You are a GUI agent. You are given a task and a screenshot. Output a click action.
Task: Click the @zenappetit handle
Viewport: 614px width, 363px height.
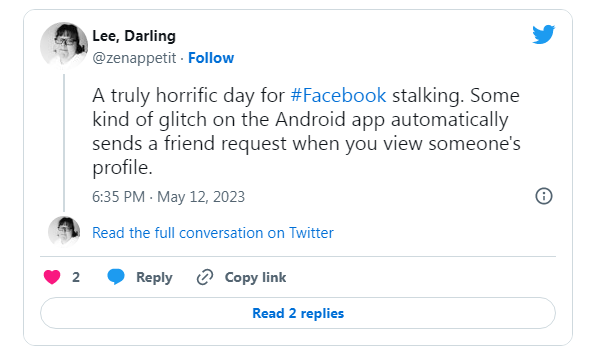(x=134, y=58)
